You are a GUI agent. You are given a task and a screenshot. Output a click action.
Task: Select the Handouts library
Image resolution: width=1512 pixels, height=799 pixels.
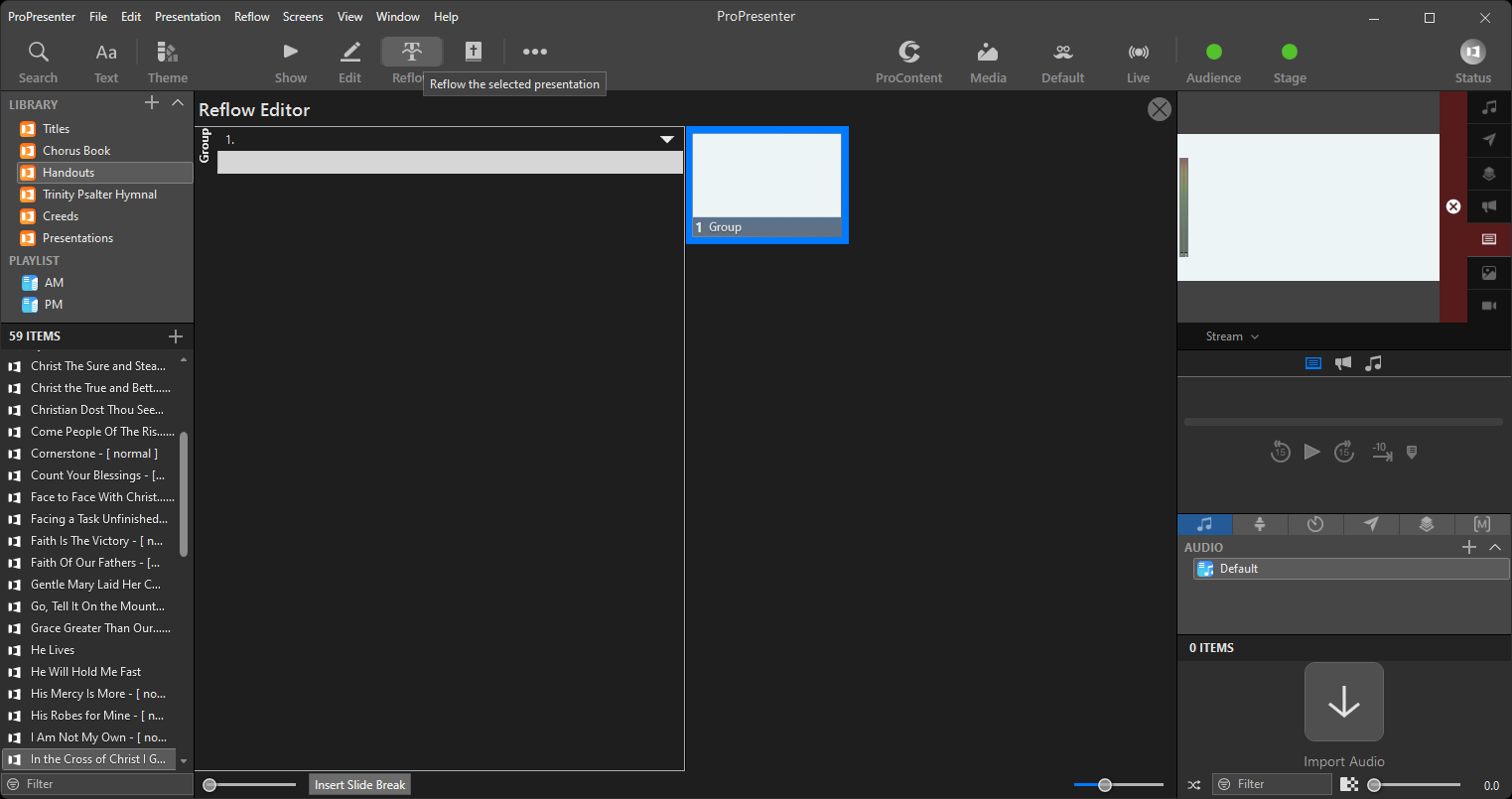(x=105, y=173)
